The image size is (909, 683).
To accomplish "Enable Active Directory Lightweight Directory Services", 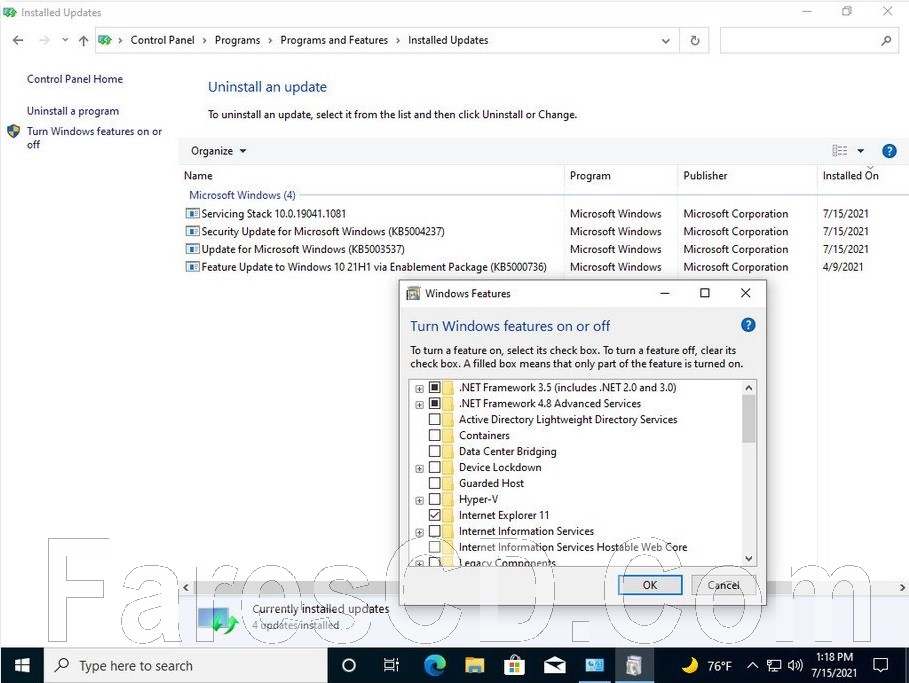I will 434,419.
